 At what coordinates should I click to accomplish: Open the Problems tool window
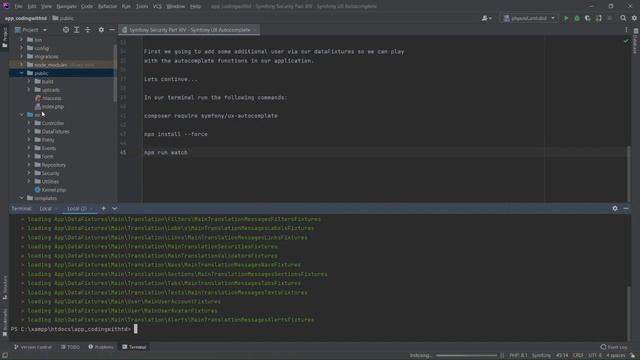pos(101,347)
